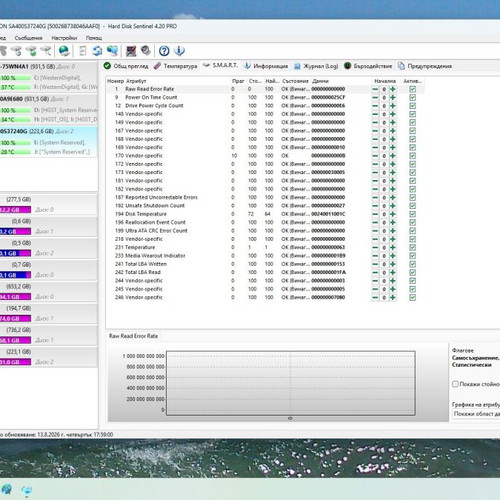Screen dimensions: 500x500
Task: Open the Съобщения menu
Action: [28, 38]
